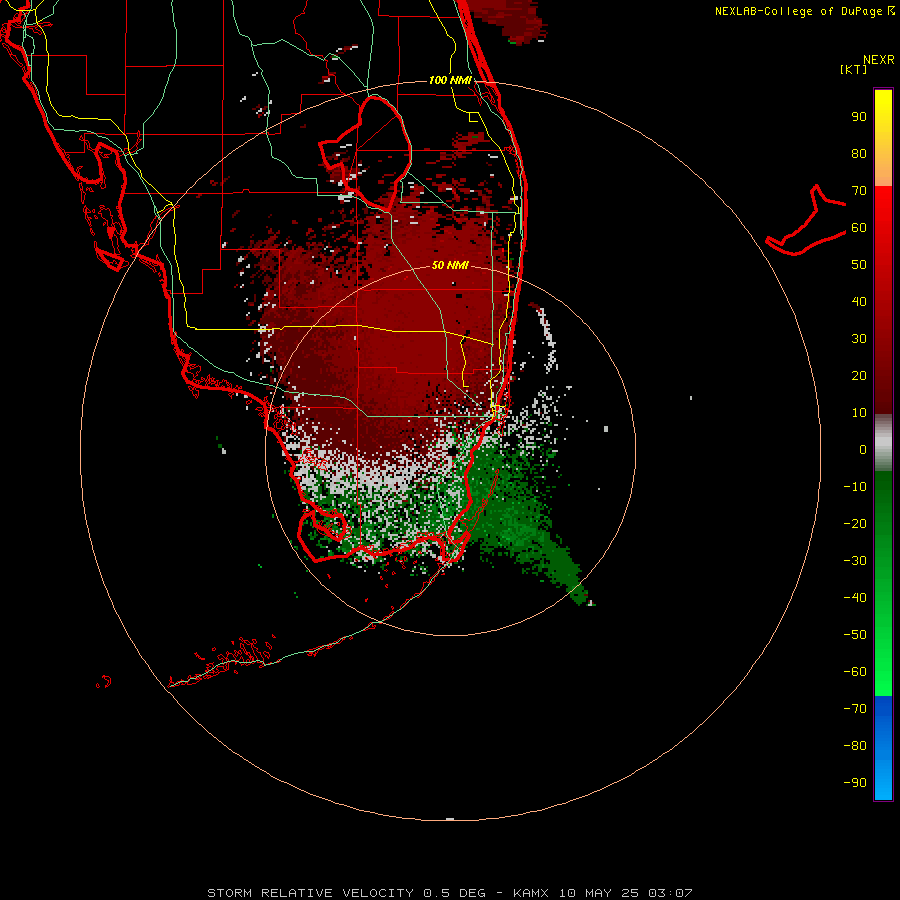Click the KAMX station identifier in caption
900x900 pixels.
coord(531,893)
